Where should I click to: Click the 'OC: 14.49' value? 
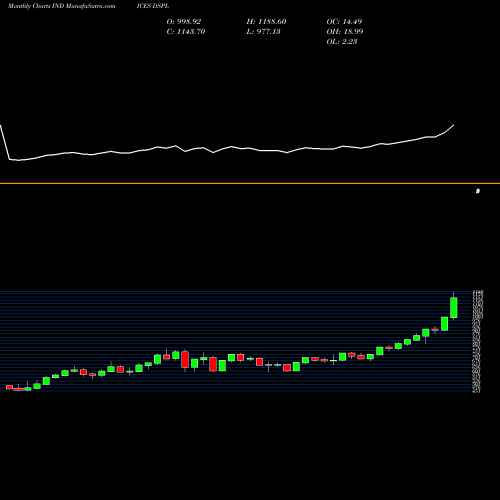pos(344,21)
